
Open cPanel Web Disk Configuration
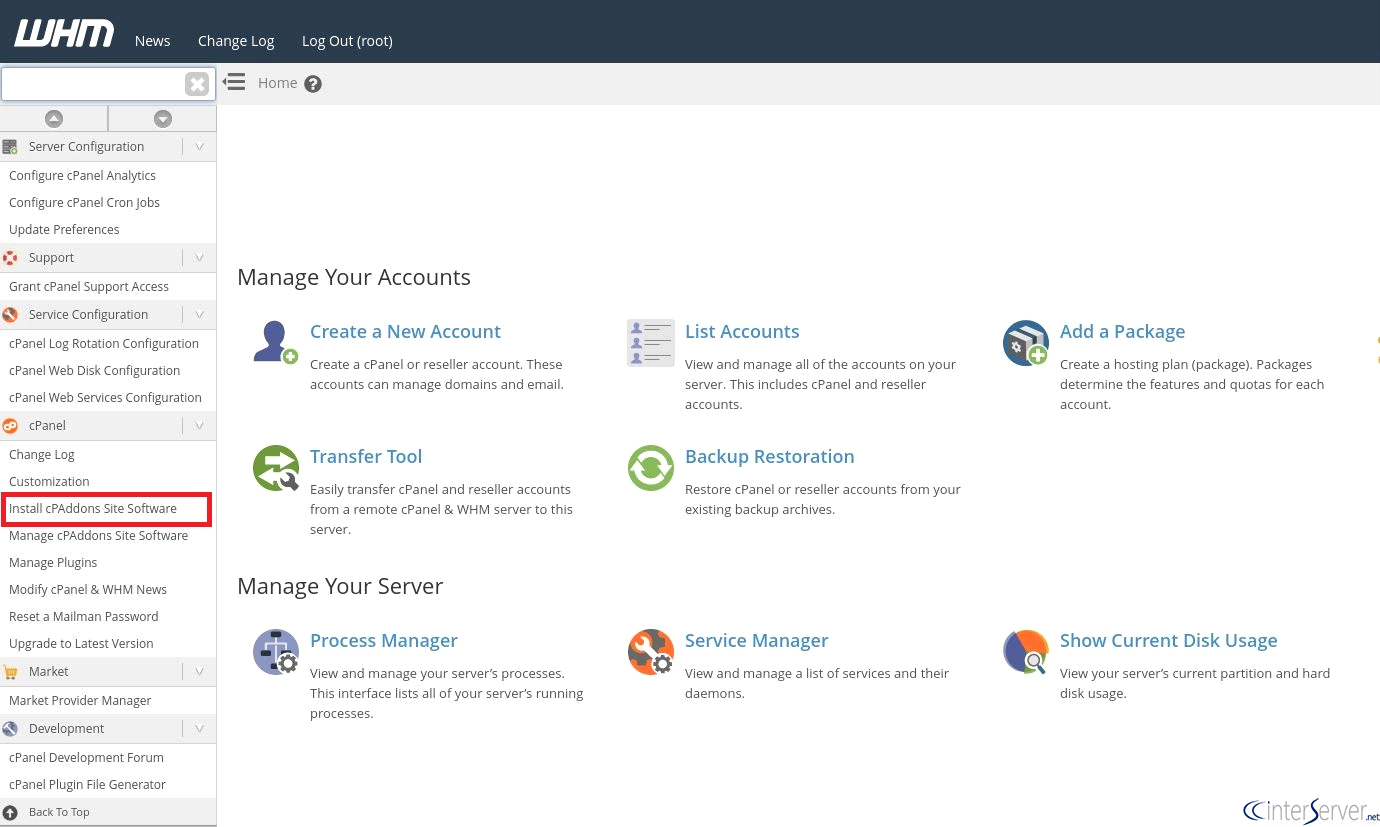click(x=94, y=371)
